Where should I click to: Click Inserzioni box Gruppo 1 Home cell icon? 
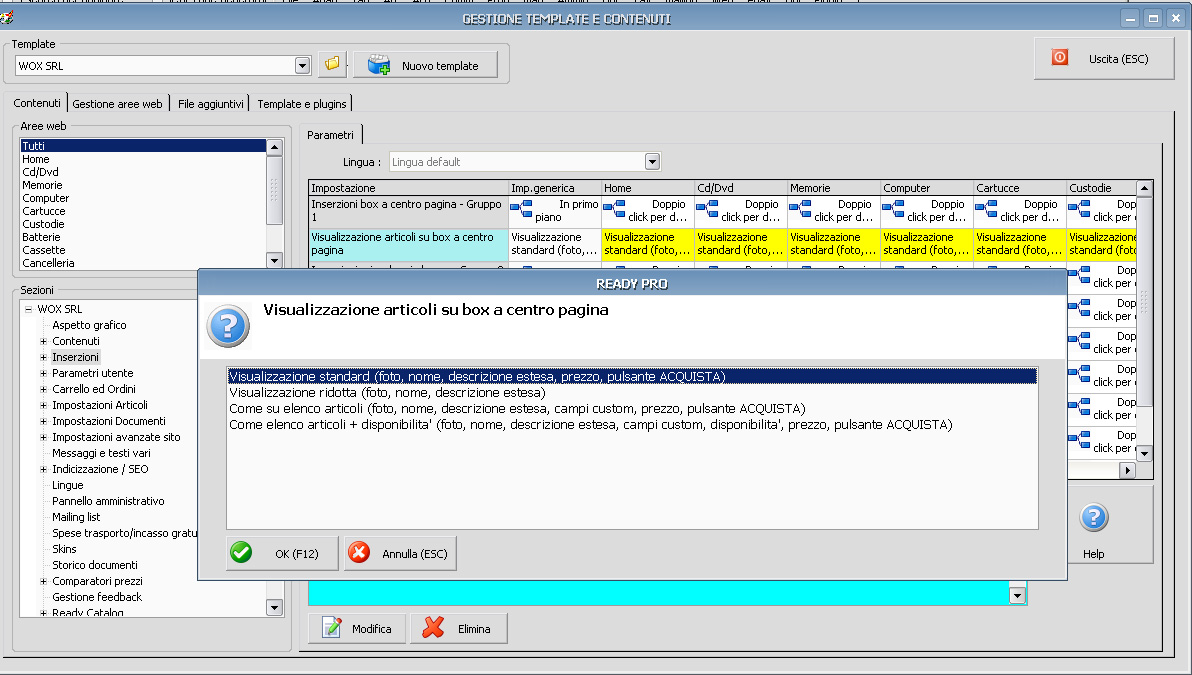[613, 207]
